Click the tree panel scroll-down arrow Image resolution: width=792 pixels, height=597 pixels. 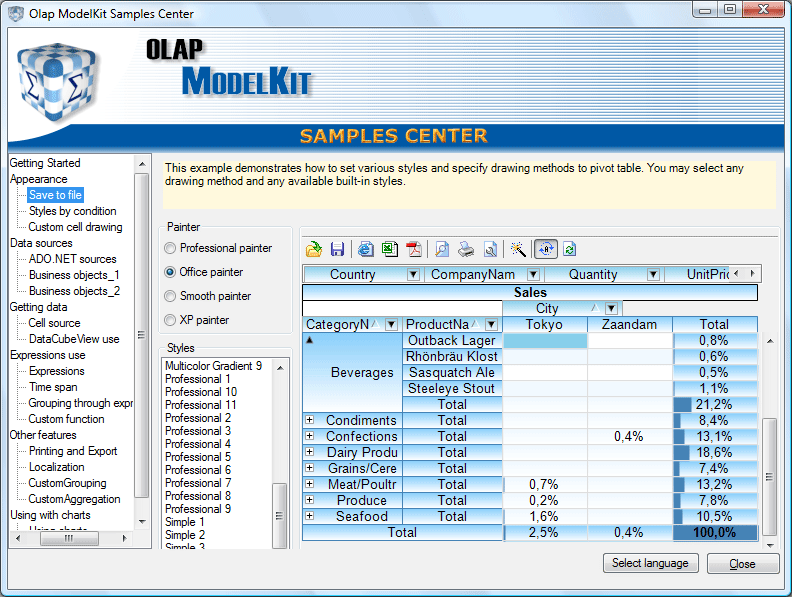142,522
